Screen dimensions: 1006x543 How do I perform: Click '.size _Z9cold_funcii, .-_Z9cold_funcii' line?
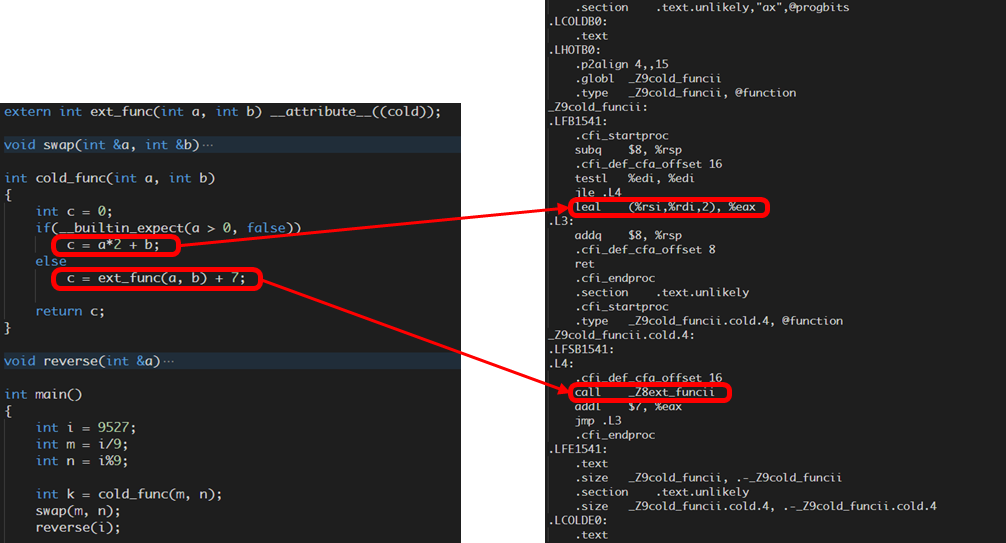(708, 478)
